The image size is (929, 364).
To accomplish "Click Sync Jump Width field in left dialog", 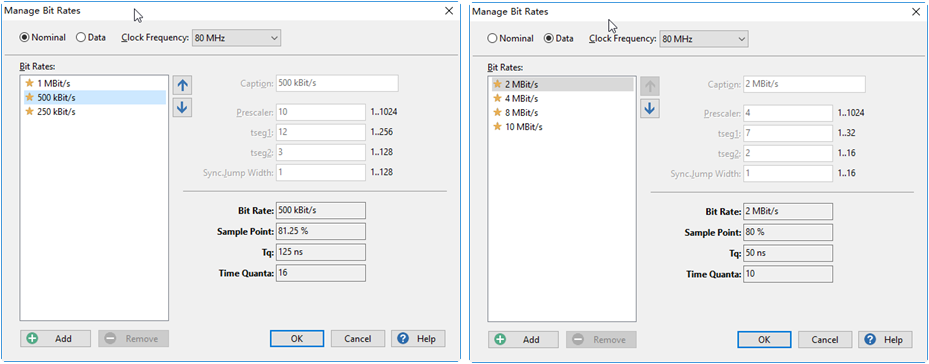I will [321, 173].
